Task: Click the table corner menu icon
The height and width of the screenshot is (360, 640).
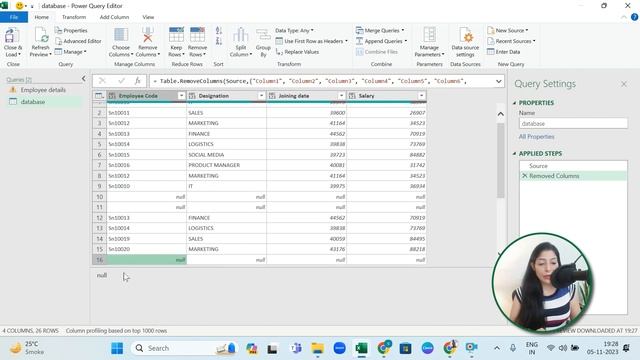Action: coord(99,96)
